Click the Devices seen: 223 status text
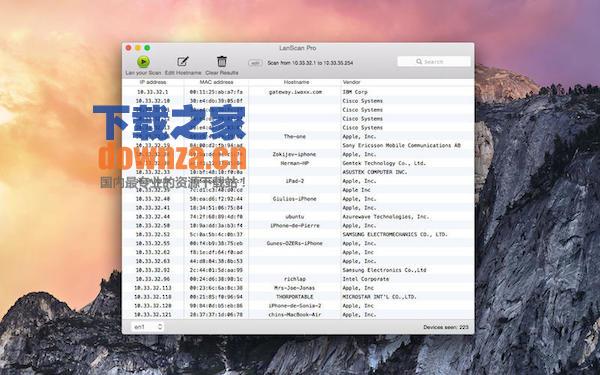The width and height of the screenshot is (600, 375). click(x=446, y=327)
